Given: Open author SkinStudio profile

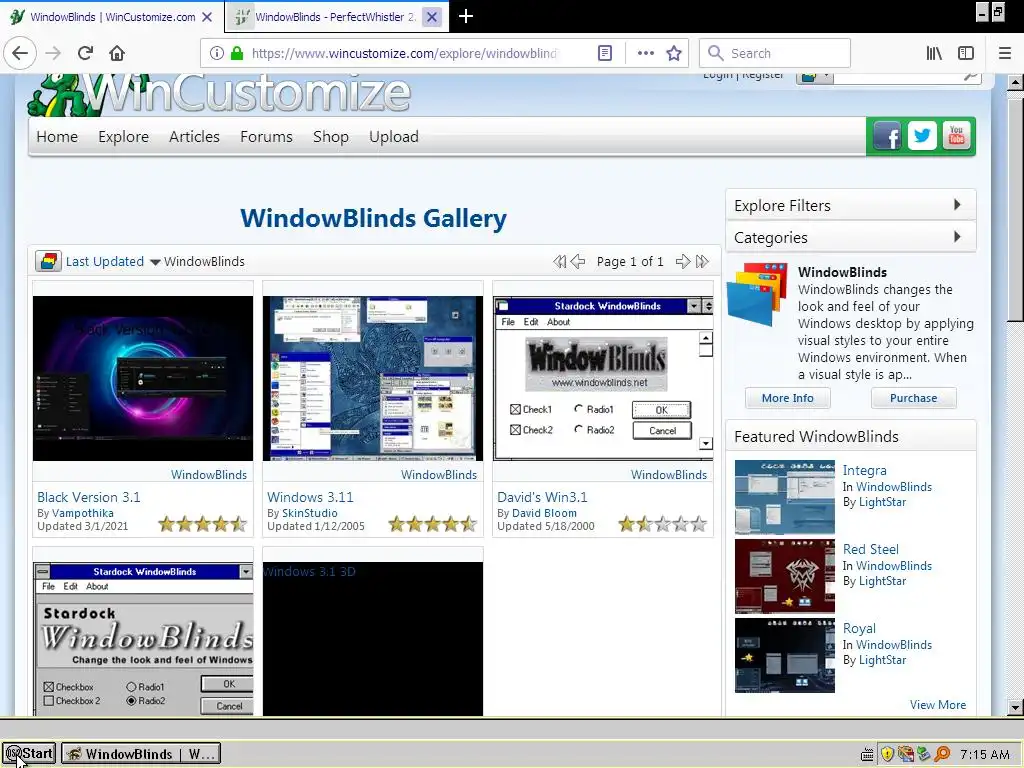Looking at the screenshot, I should 310,513.
